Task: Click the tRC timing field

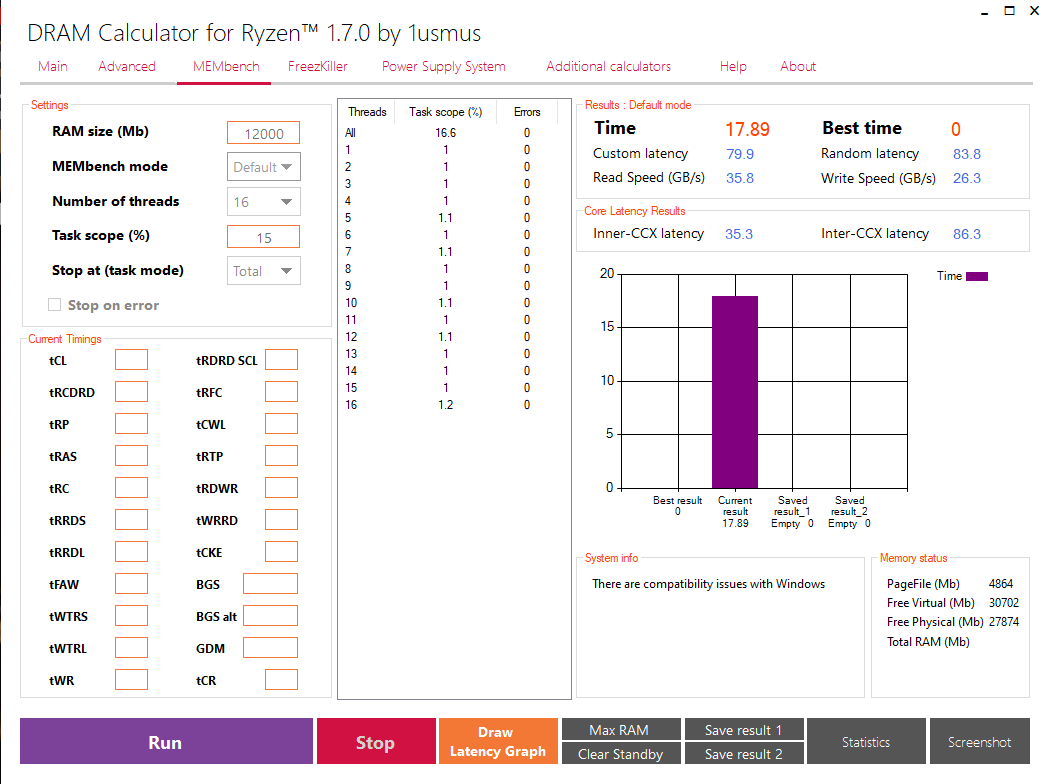Action: pyautogui.click(x=131, y=488)
